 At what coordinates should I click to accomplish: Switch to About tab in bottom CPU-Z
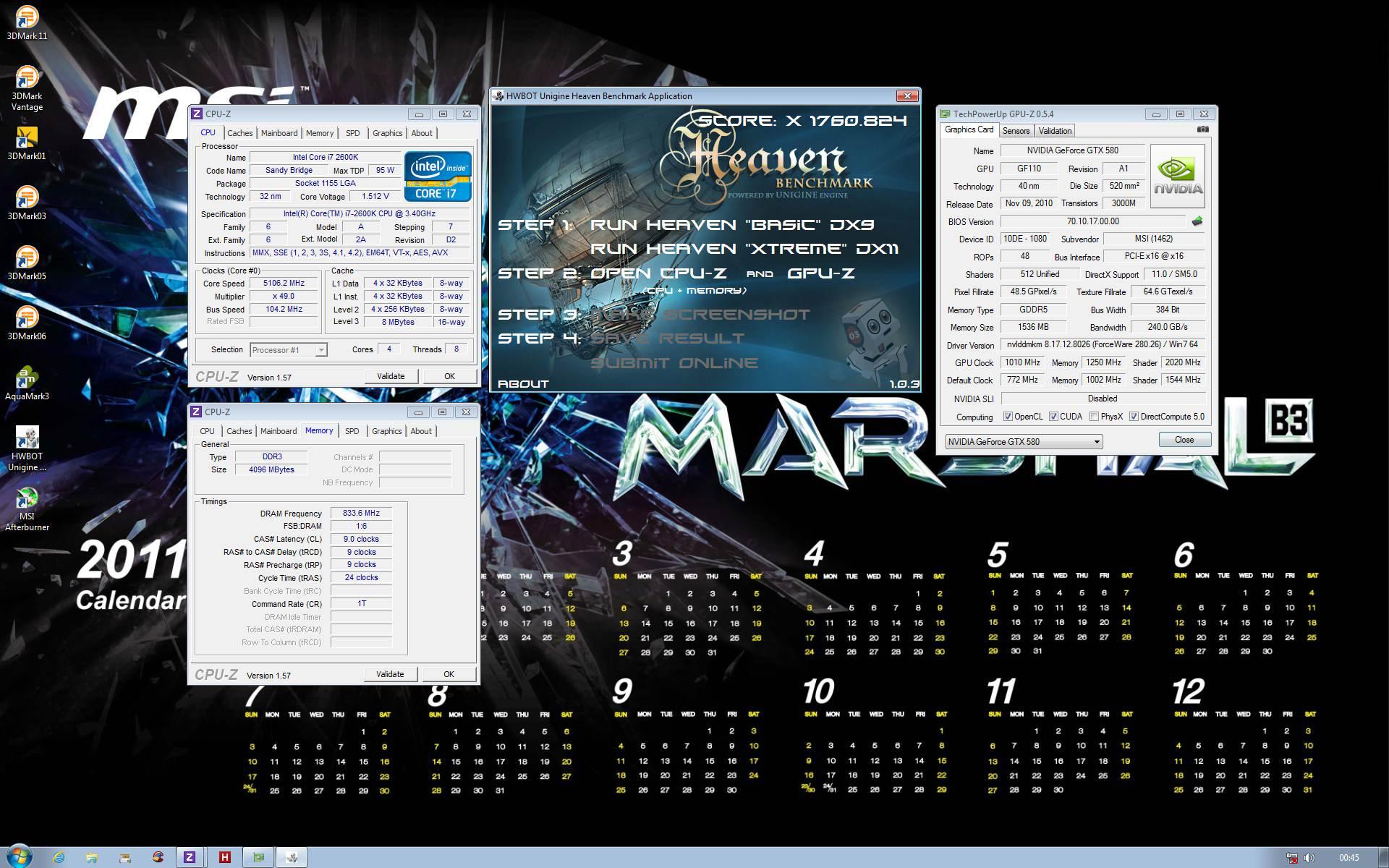421,431
